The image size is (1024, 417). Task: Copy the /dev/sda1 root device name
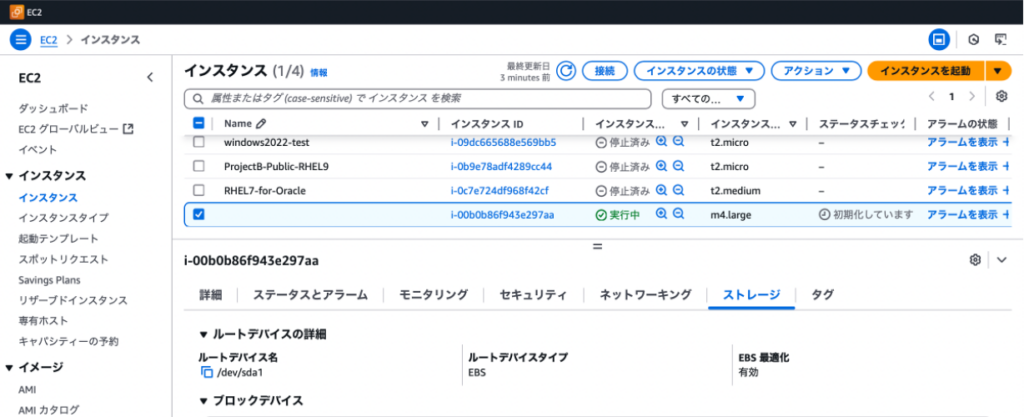click(206, 373)
